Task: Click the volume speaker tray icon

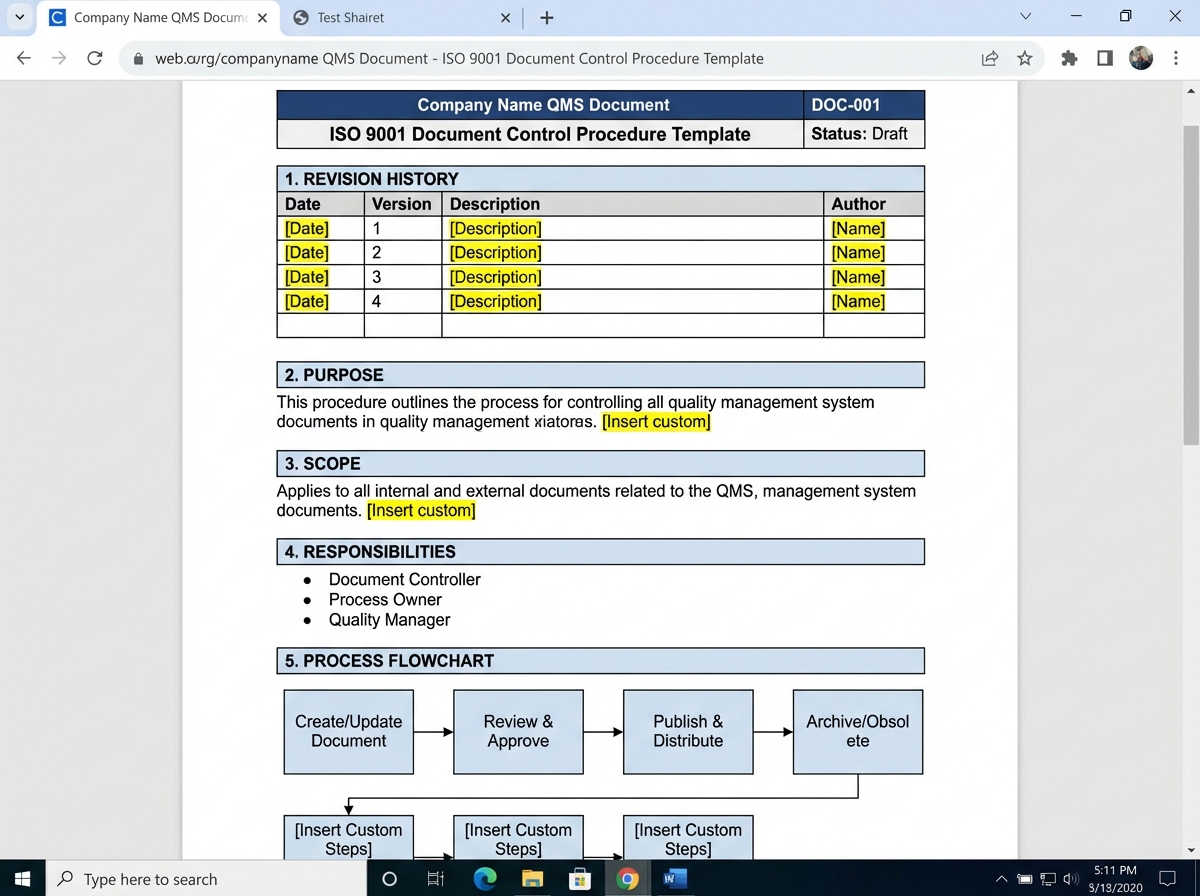Action: [x=1070, y=880]
